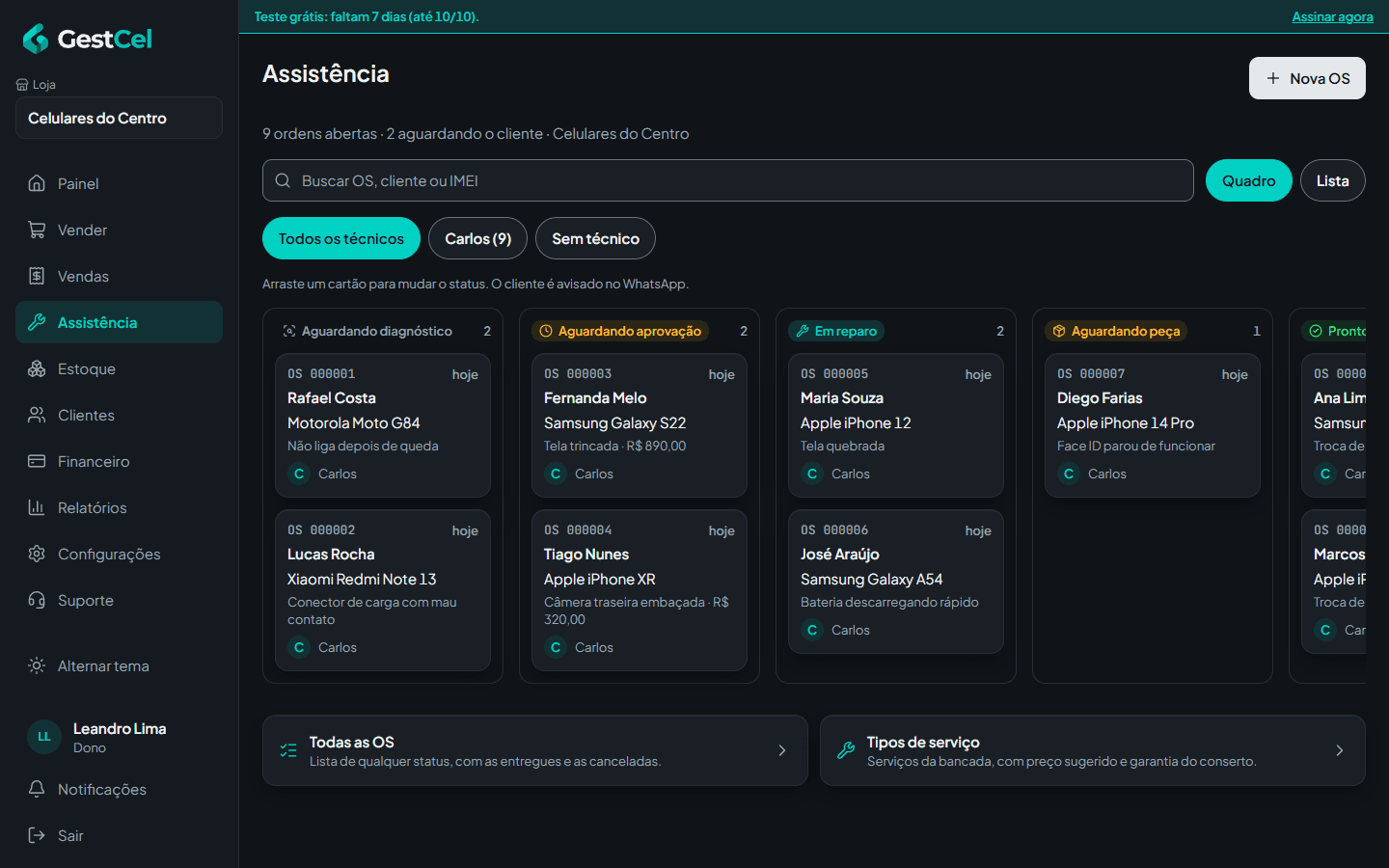Click the Nova OS button
1389x868 pixels.
tap(1307, 78)
